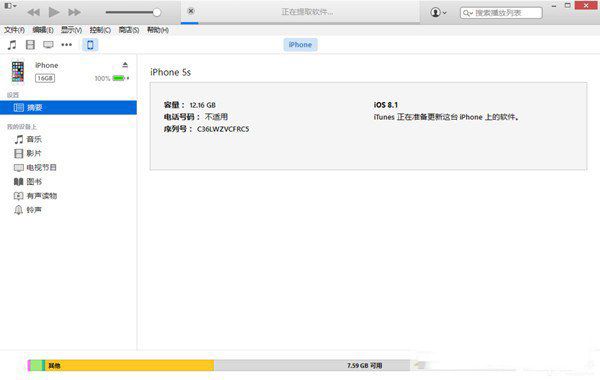Switch to the Music library icon
This screenshot has height=380, width=600.
coord(12,45)
